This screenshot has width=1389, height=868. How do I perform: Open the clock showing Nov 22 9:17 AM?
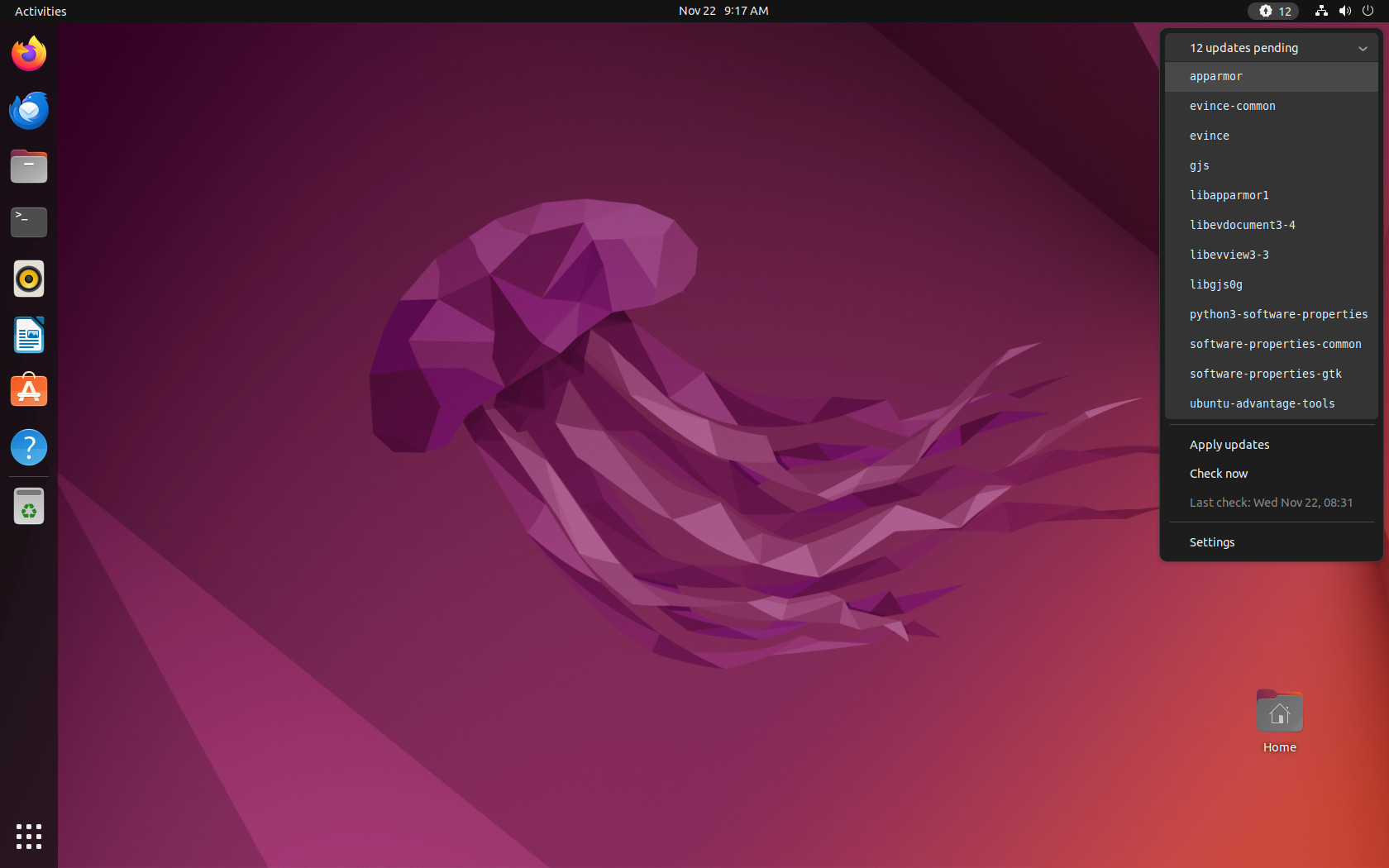tap(723, 11)
